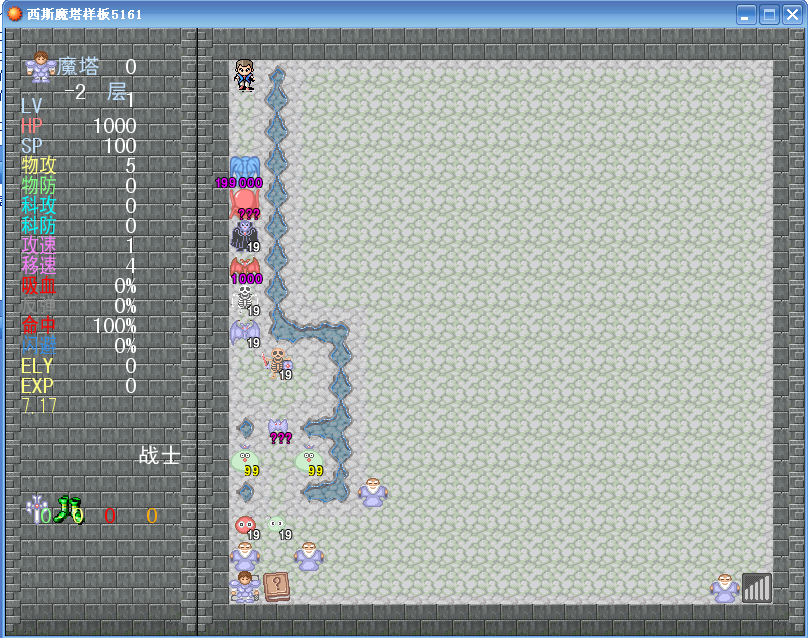Screen dimensions: 810x638
Task: Click the 吸血 lifesteal label
Action: click(39, 286)
